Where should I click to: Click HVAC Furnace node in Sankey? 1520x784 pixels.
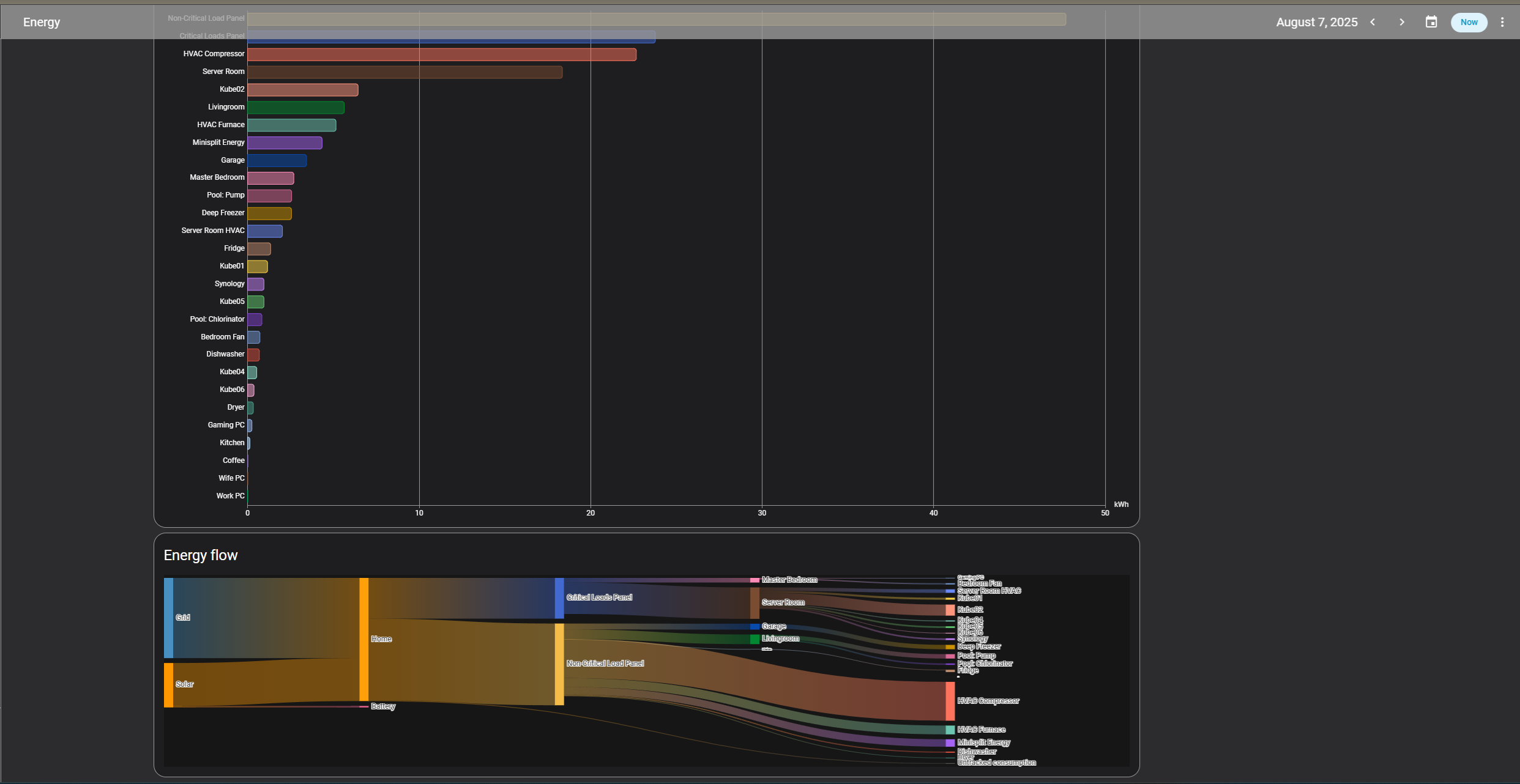tap(950, 730)
